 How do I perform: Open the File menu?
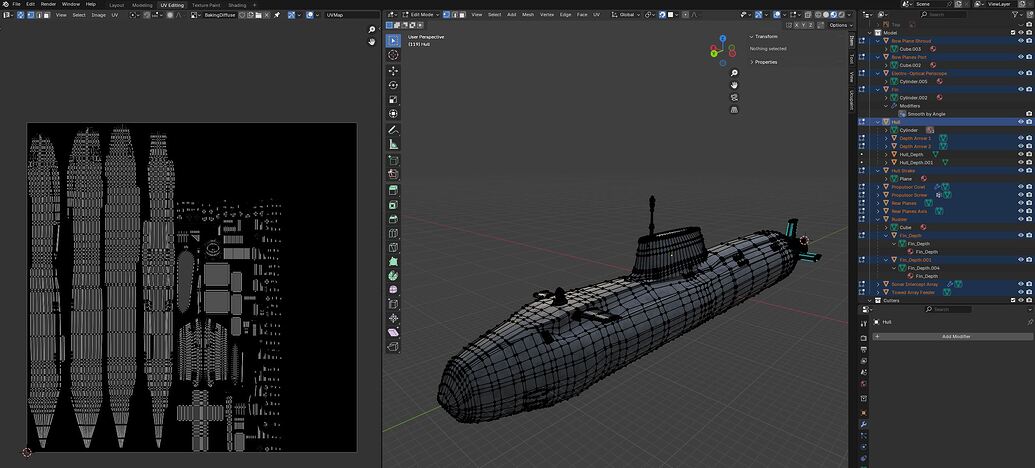coord(17,4)
